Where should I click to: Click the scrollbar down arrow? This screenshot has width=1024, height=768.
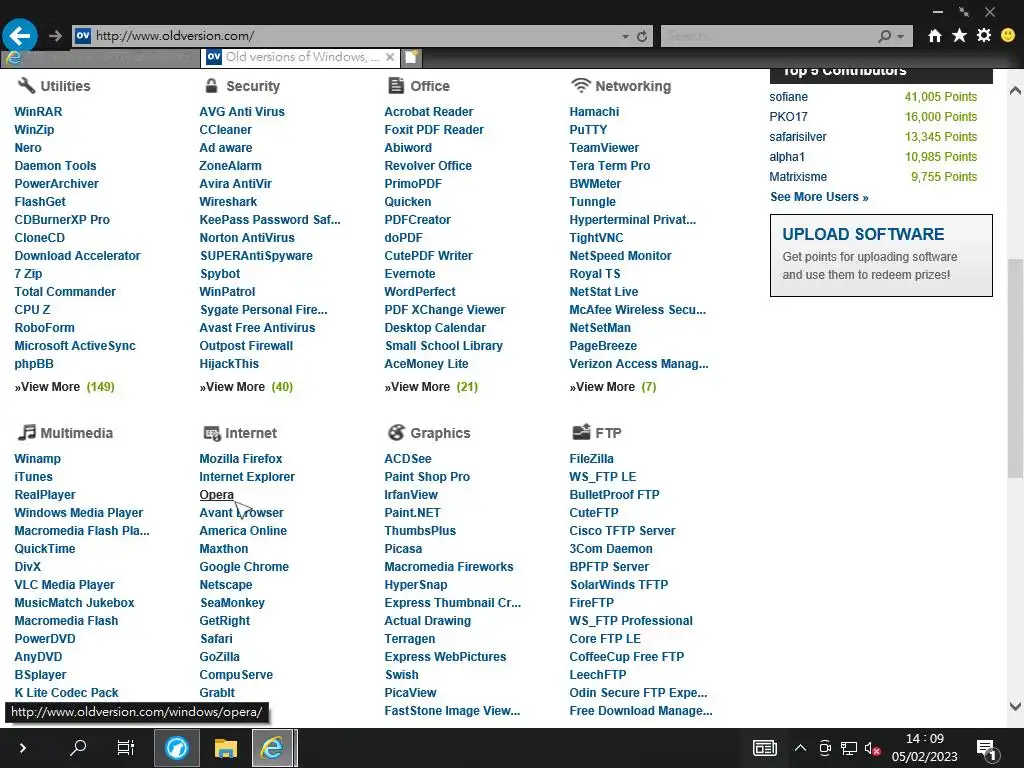click(x=1015, y=706)
